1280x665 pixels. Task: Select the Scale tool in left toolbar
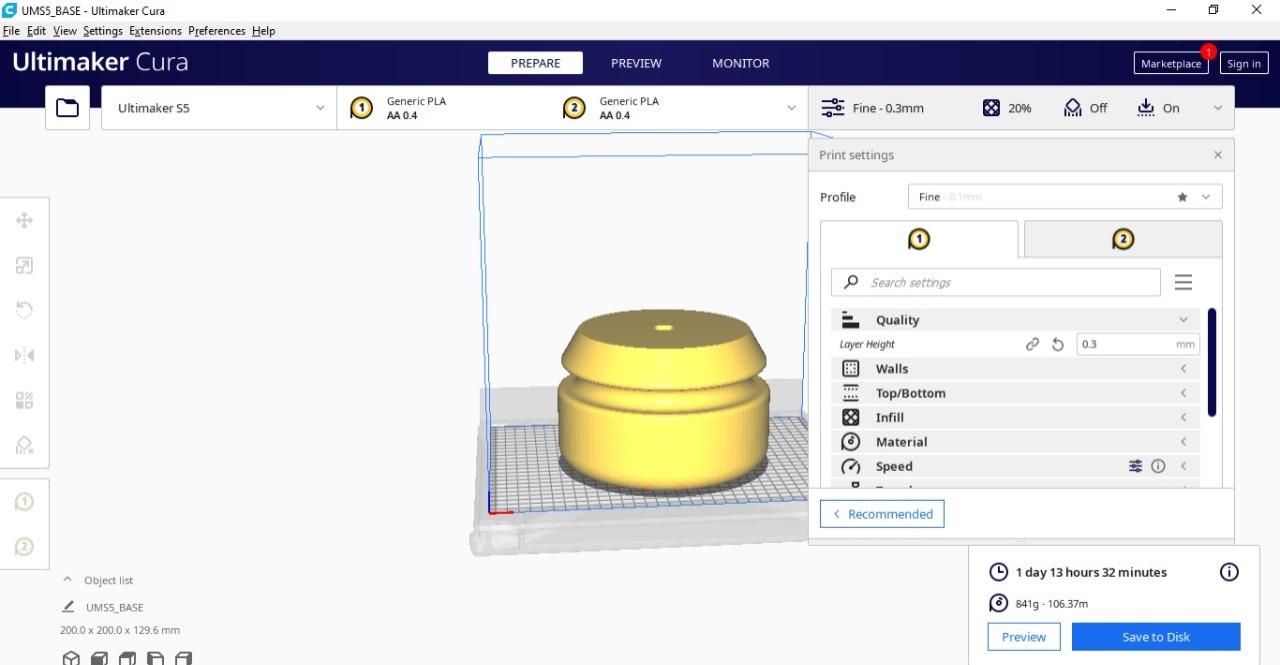[x=24, y=265]
